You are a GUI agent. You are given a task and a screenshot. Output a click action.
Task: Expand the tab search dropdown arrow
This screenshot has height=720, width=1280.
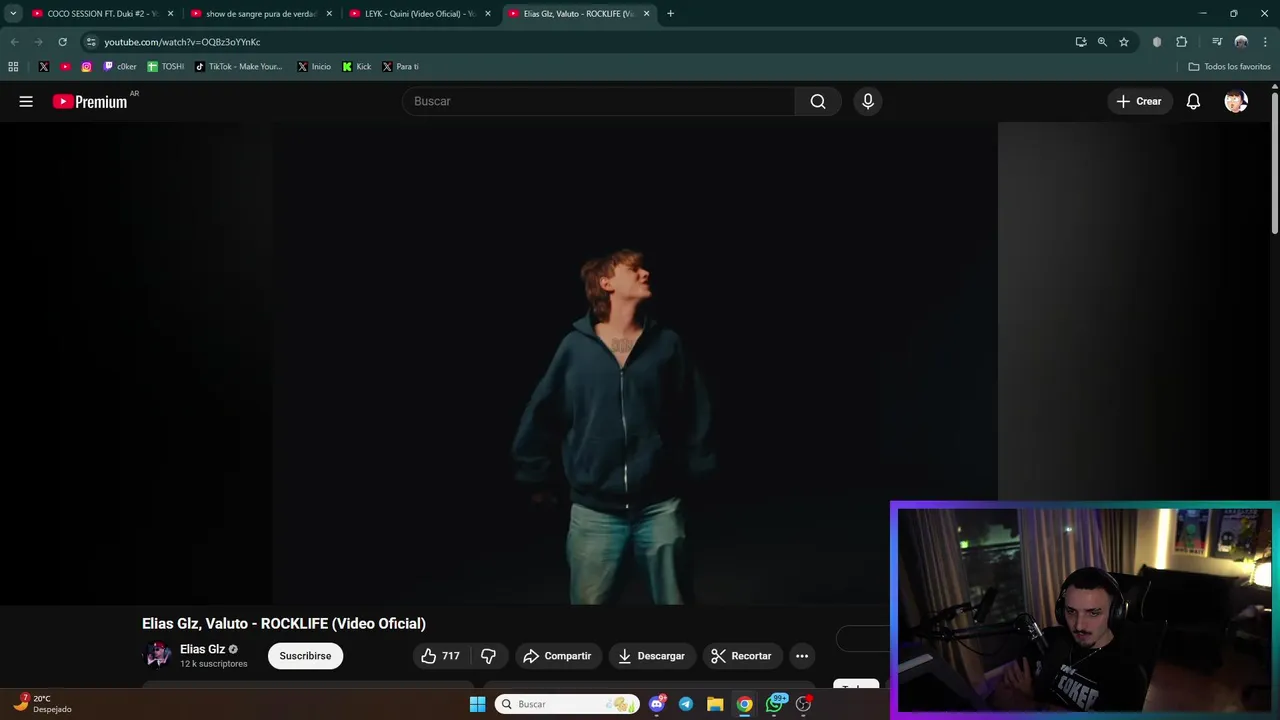click(x=13, y=14)
